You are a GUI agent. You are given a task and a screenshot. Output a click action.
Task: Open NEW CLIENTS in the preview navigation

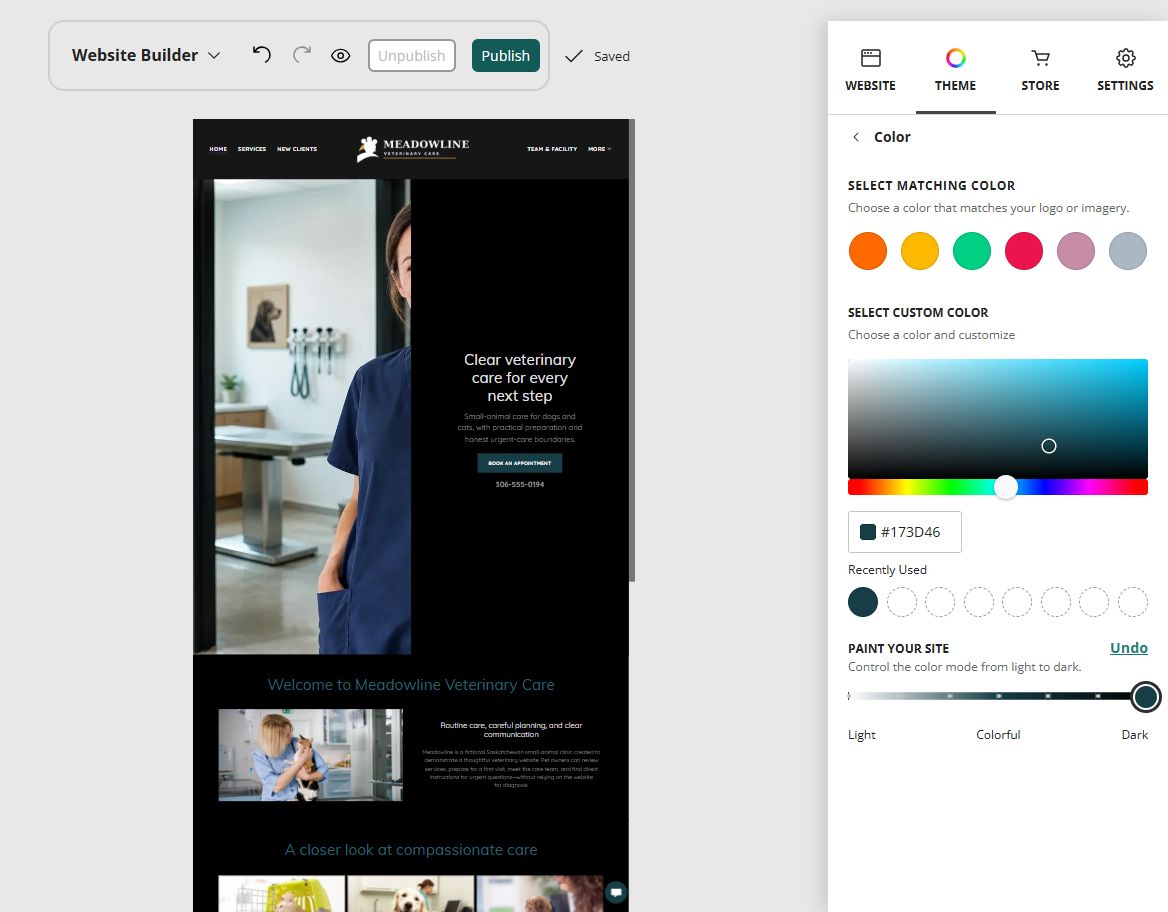[297, 149]
